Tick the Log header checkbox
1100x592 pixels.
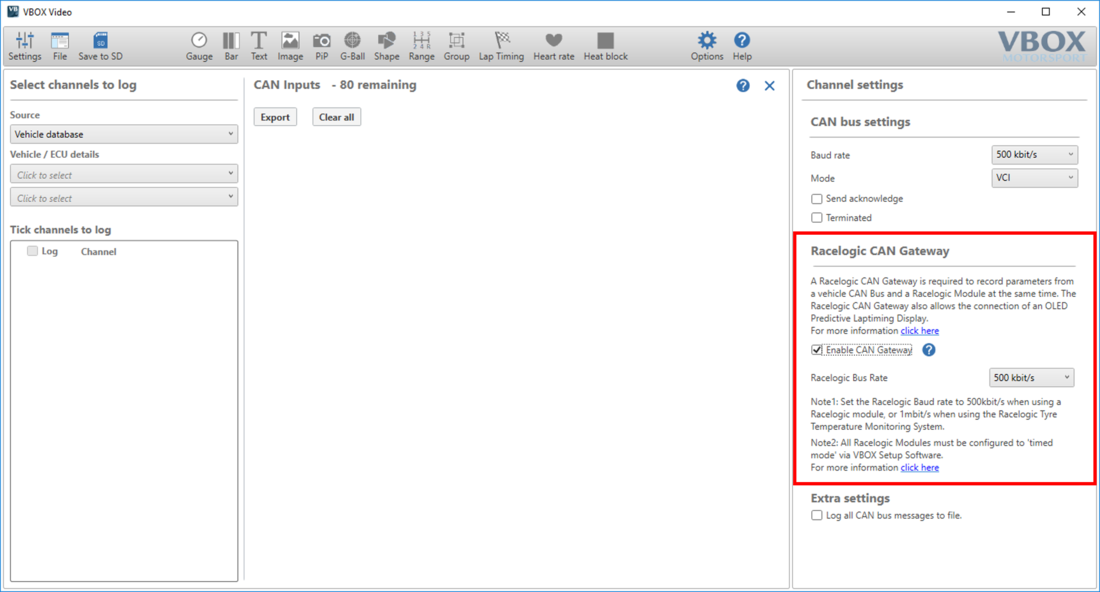coord(32,251)
